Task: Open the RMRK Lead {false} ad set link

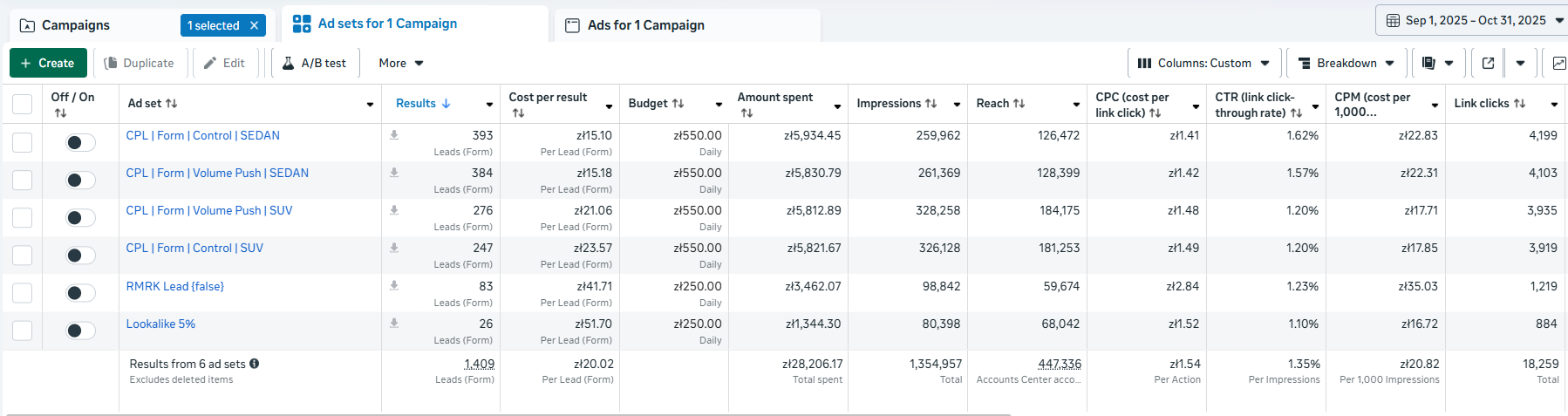Action: pyautogui.click(x=175, y=286)
